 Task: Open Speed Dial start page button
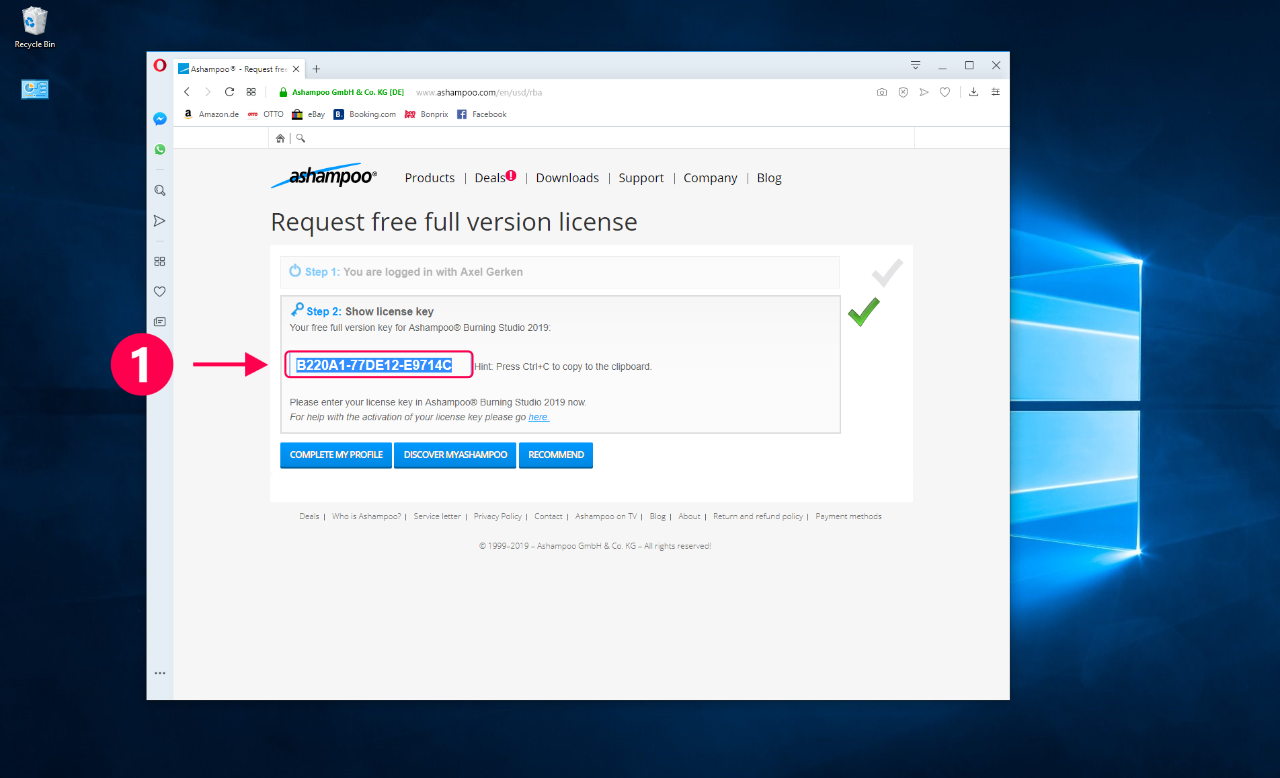[251, 92]
